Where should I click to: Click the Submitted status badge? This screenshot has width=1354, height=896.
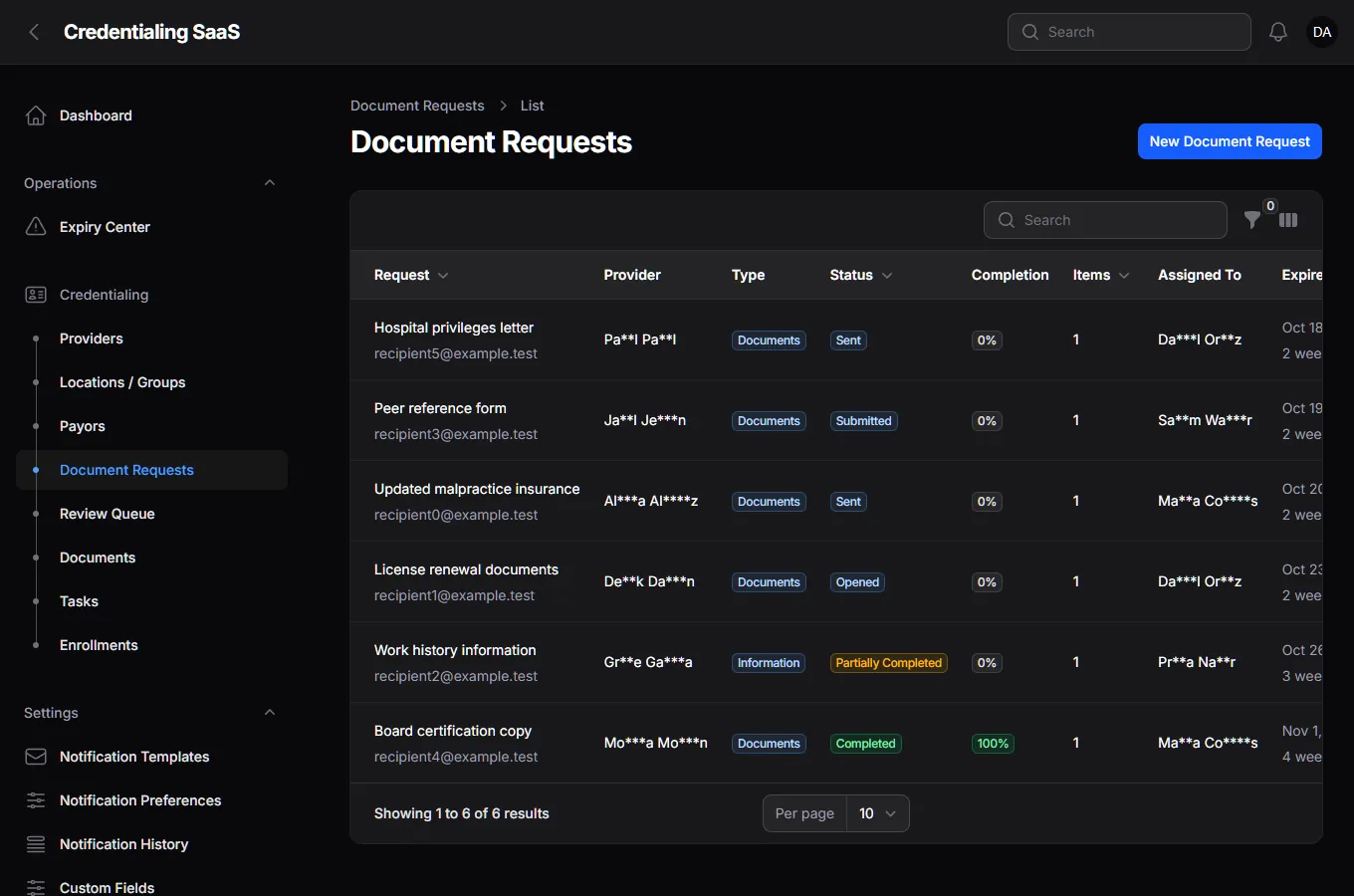[x=864, y=421]
